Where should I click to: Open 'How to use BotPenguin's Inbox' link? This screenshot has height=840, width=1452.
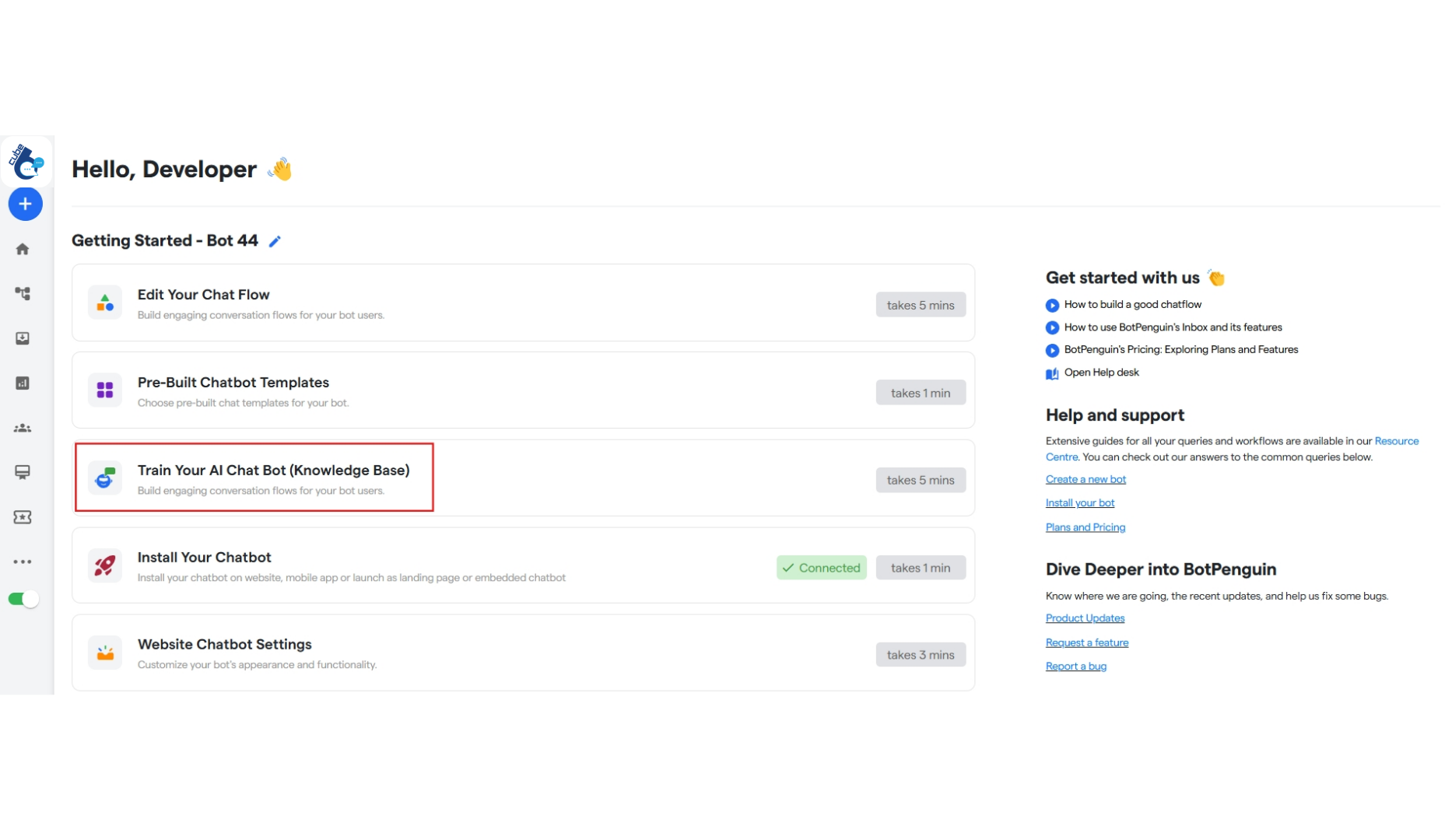1173,327
